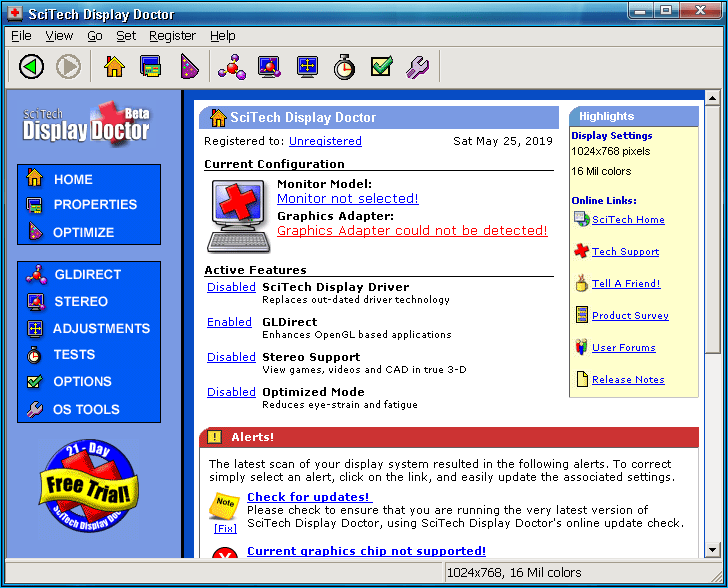Open PROPERTIES from the sidebar
This screenshot has width=728, height=588.
[x=95, y=204]
